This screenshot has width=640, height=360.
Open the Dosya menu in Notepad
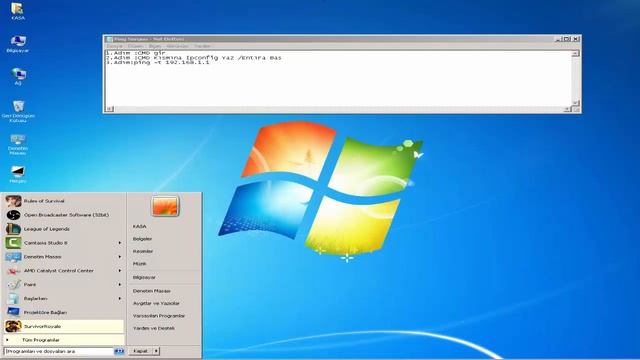point(114,46)
